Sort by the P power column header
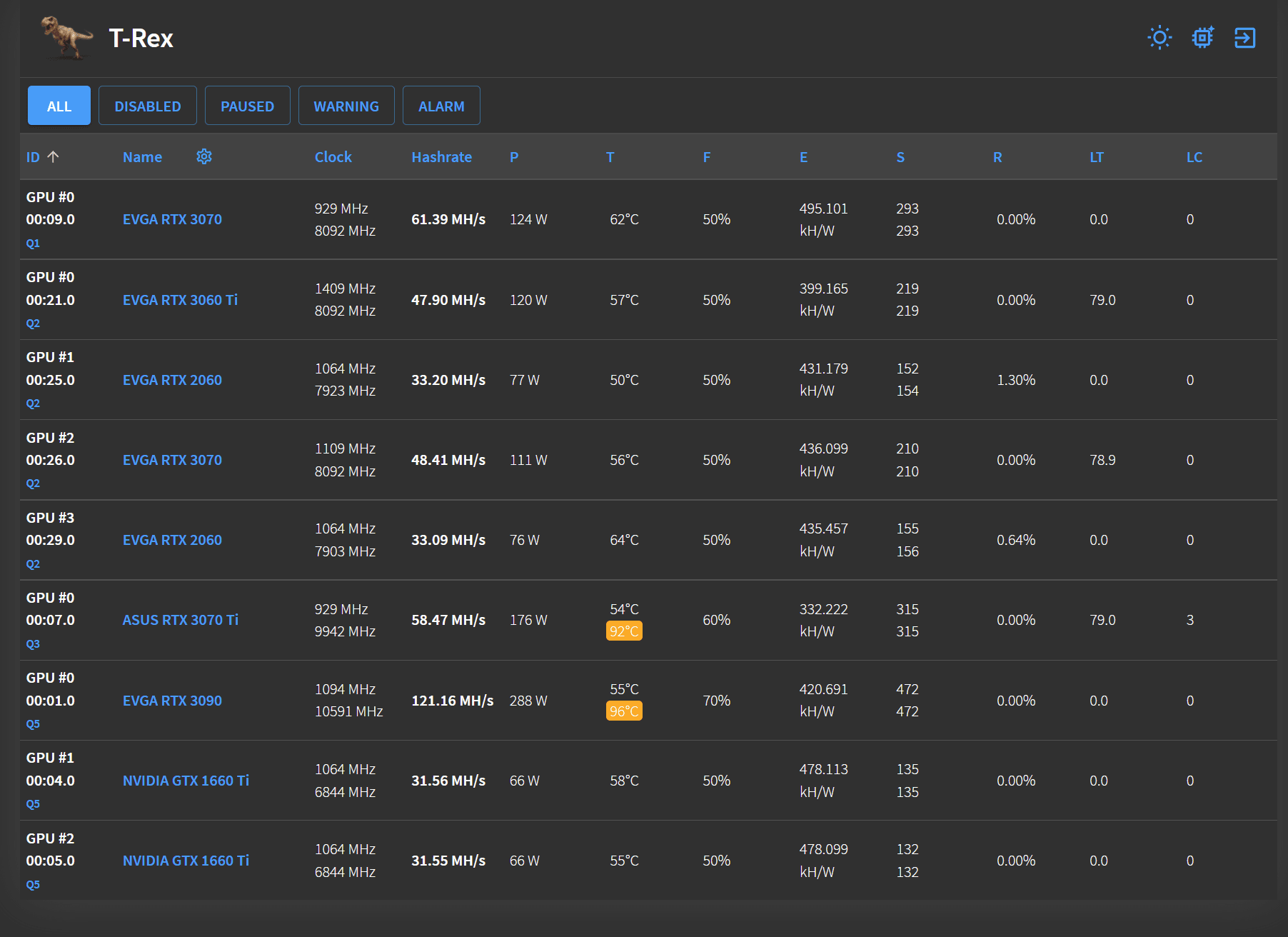This screenshot has height=937, width=1288. pos(514,157)
